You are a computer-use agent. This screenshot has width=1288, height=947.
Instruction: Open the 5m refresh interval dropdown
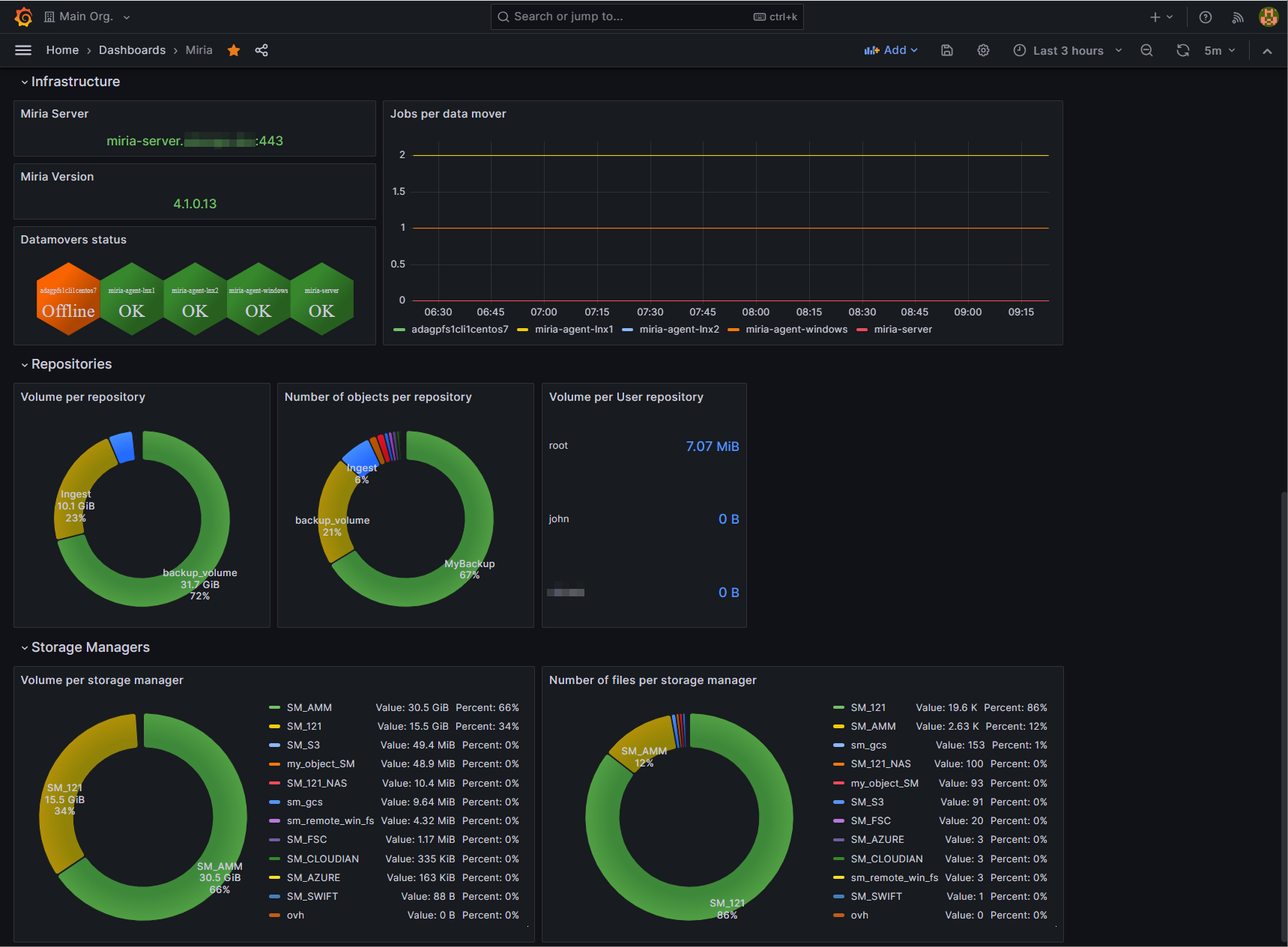(1219, 50)
